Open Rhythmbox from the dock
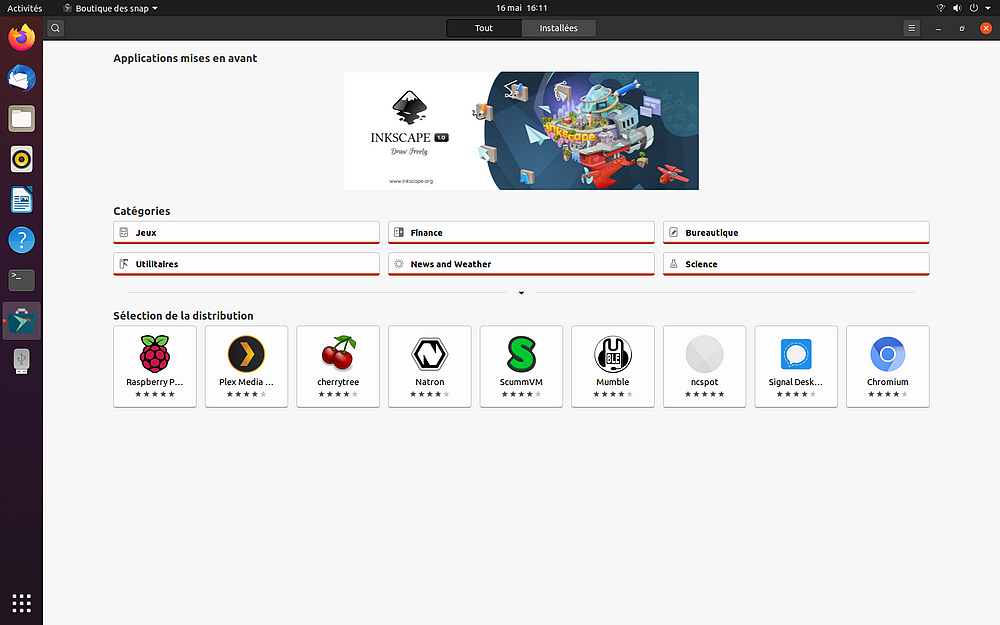This screenshot has height=625, width=1000. point(22,159)
